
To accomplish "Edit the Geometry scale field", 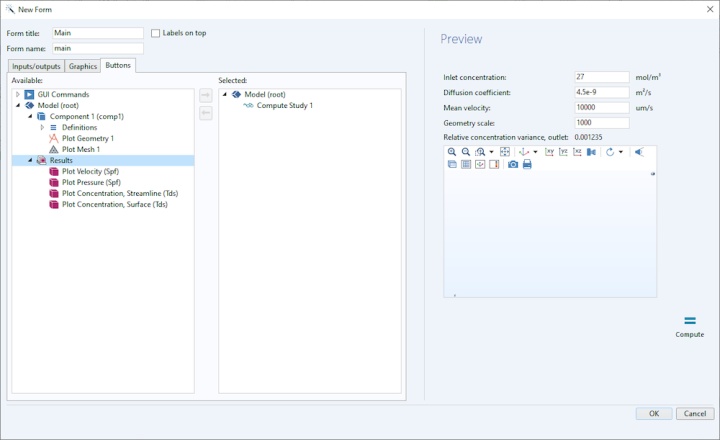I will click(x=602, y=123).
